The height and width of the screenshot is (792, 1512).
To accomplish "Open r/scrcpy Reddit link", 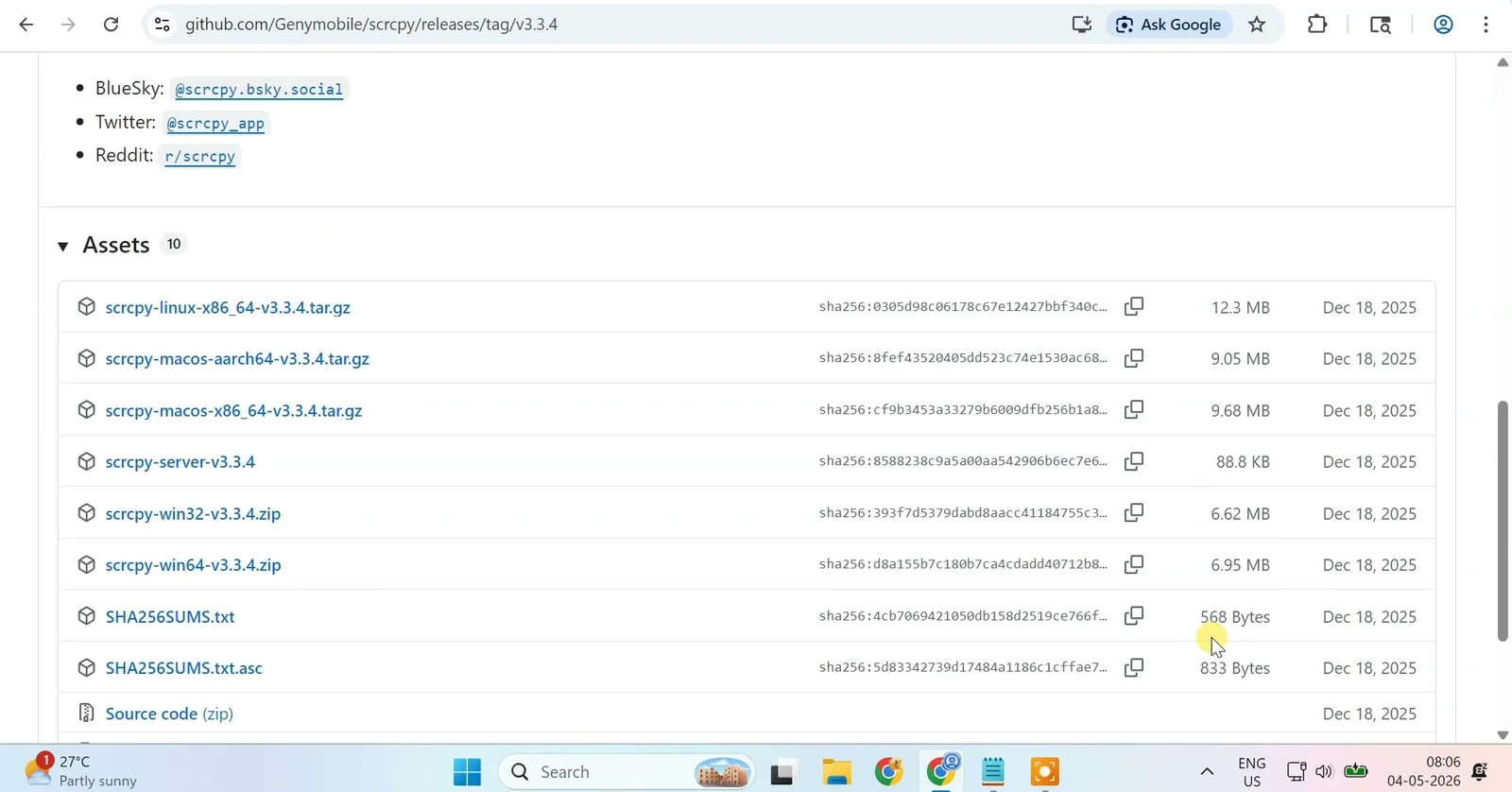I will point(200,156).
